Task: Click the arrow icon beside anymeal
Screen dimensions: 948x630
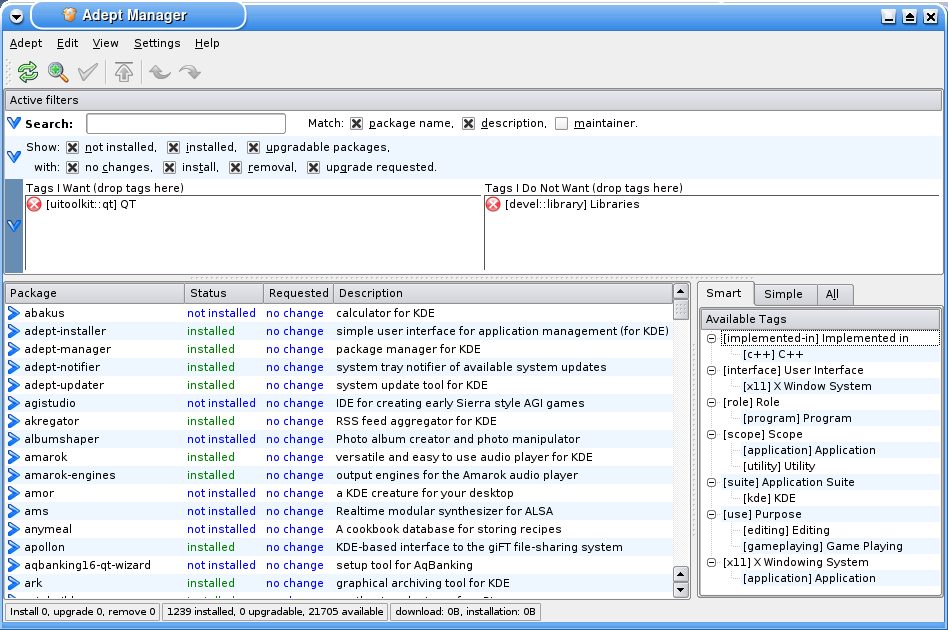Action: click(14, 529)
